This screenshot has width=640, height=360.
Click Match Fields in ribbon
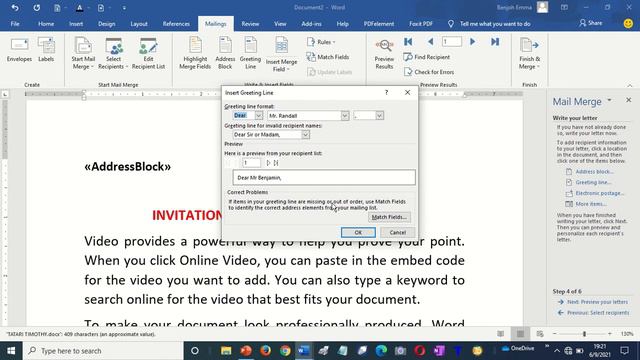(x=328, y=57)
